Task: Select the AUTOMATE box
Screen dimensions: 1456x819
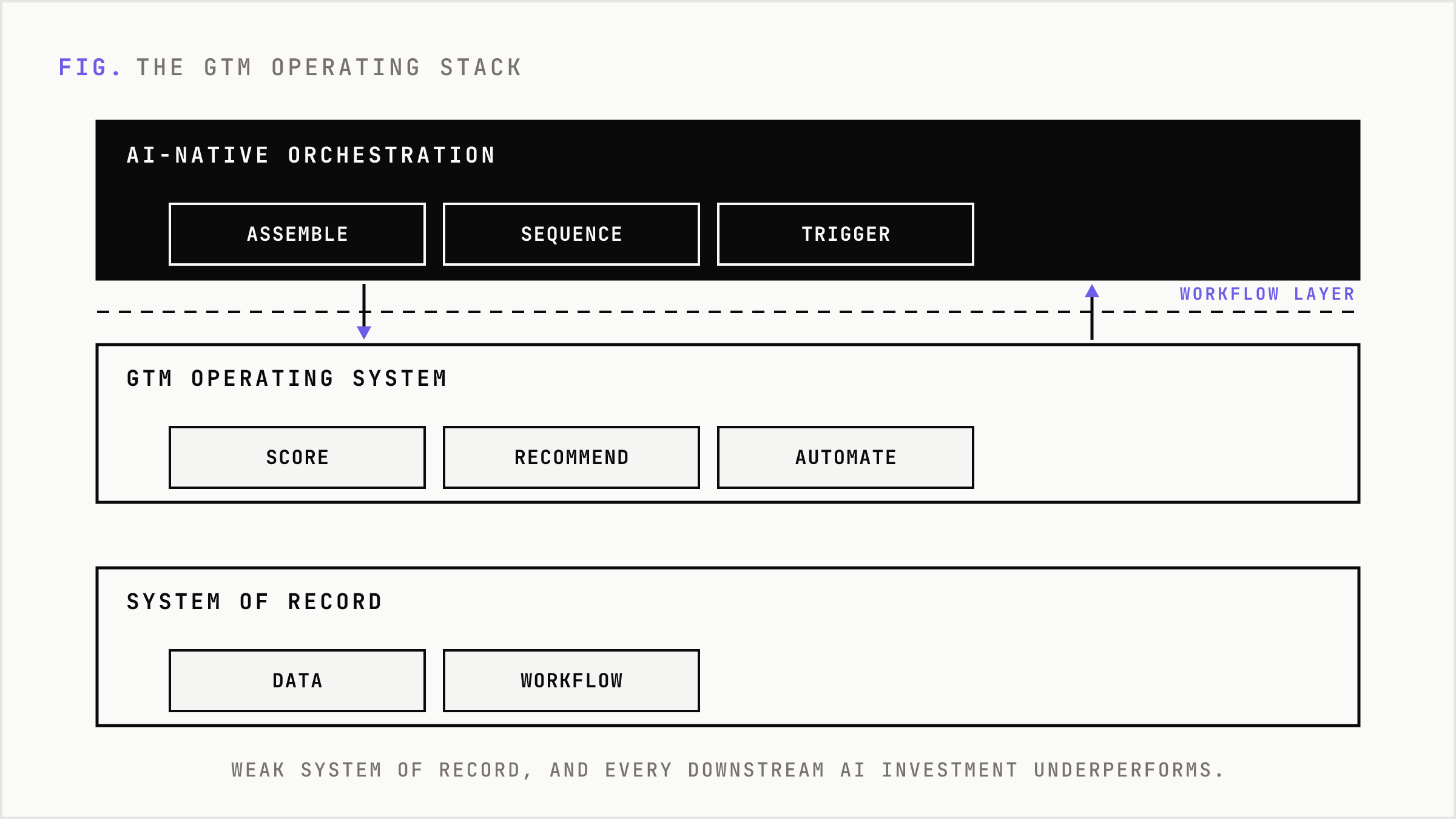Action: pos(846,457)
